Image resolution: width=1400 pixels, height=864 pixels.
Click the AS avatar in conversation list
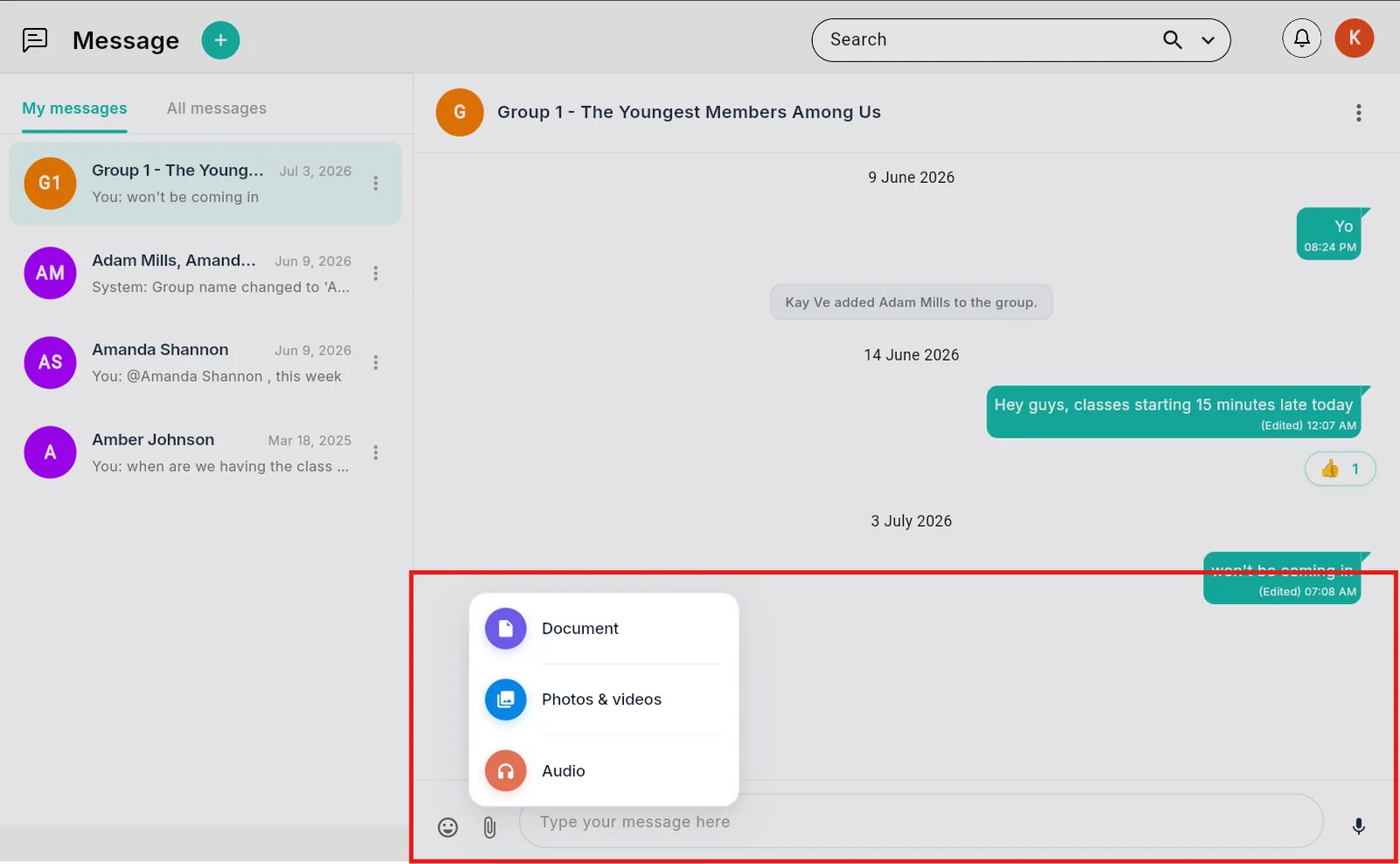coord(50,362)
